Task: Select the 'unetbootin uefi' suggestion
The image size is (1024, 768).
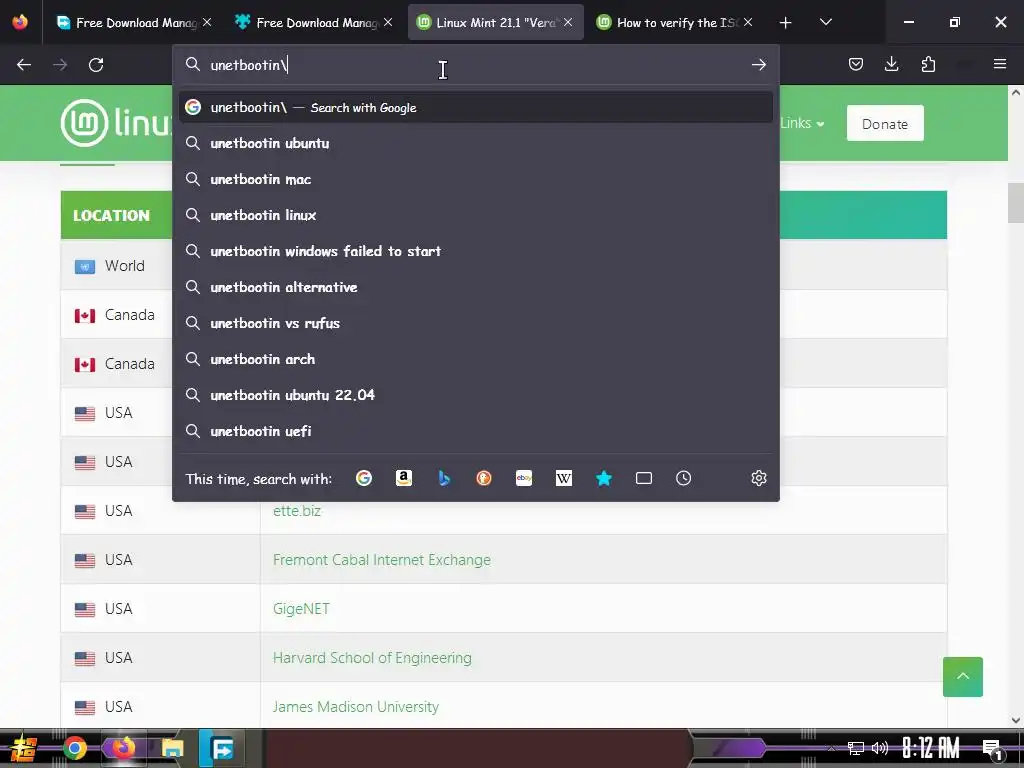Action: (475, 431)
